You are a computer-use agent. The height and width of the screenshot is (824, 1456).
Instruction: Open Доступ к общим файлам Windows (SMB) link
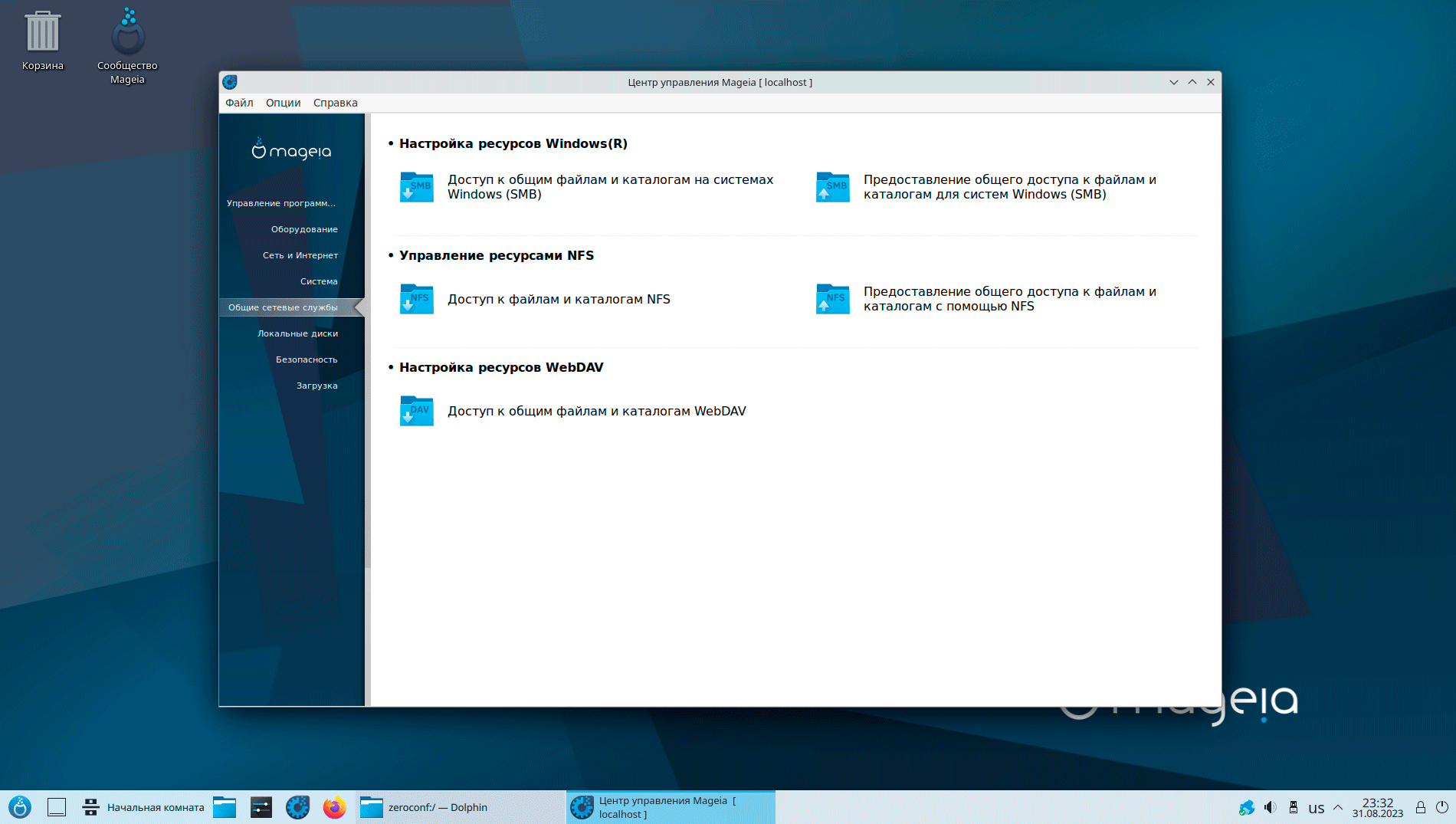pyautogui.click(x=610, y=187)
